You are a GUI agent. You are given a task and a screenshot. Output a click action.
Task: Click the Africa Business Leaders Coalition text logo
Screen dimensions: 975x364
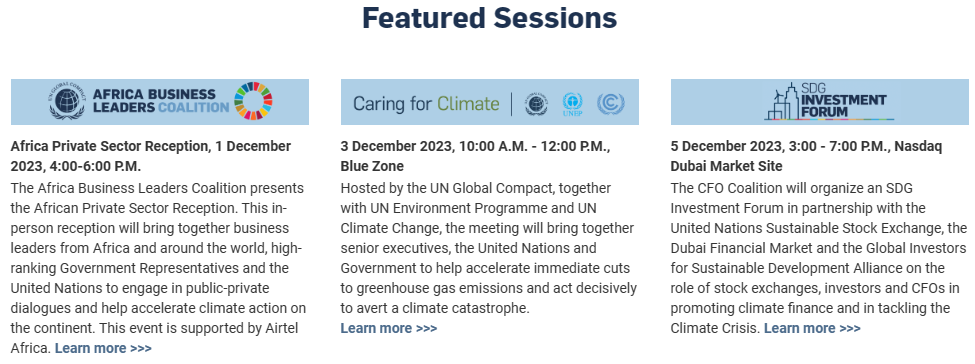coord(160,101)
